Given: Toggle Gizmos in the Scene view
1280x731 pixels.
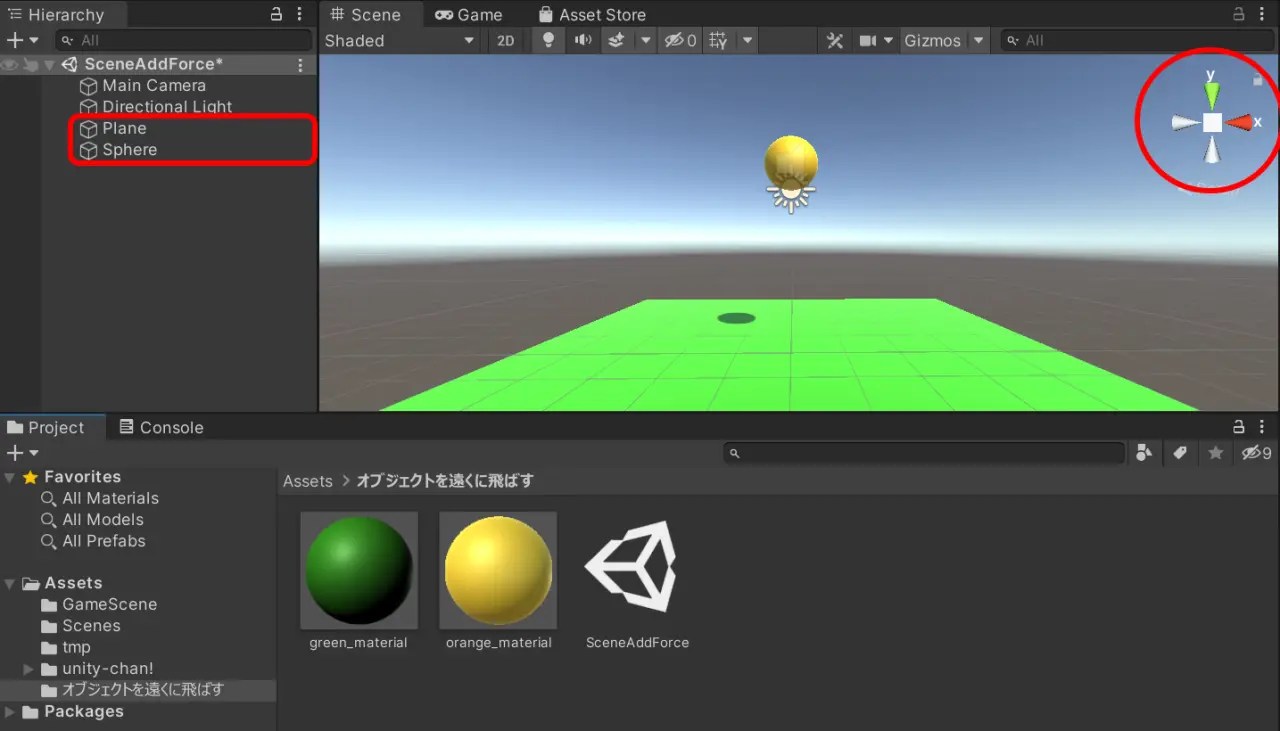Looking at the screenshot, I should tap(932, 40).
